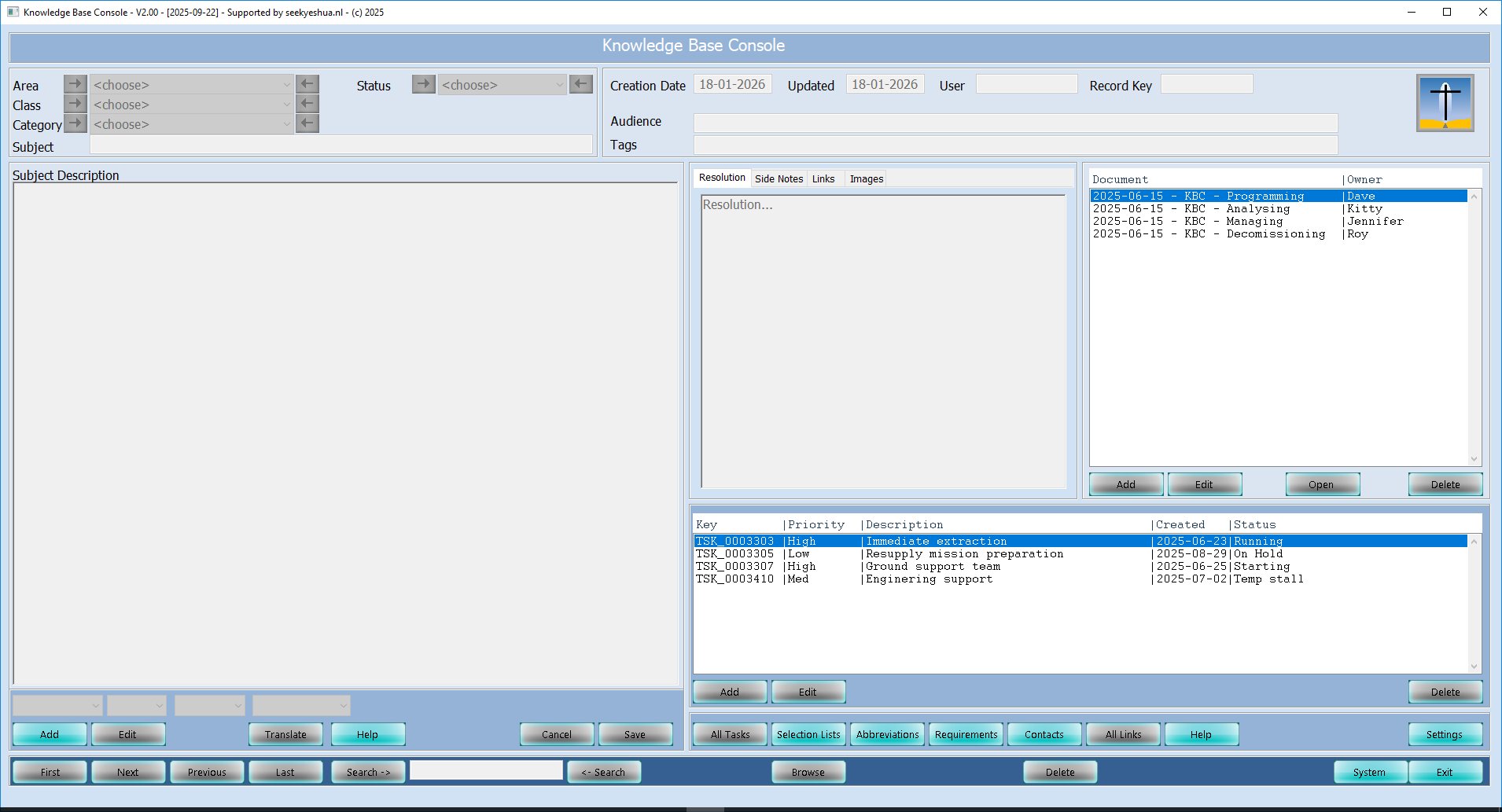Click inside the search text field
The width and height of the screenshot is (1502, 812).
[485, 771]
